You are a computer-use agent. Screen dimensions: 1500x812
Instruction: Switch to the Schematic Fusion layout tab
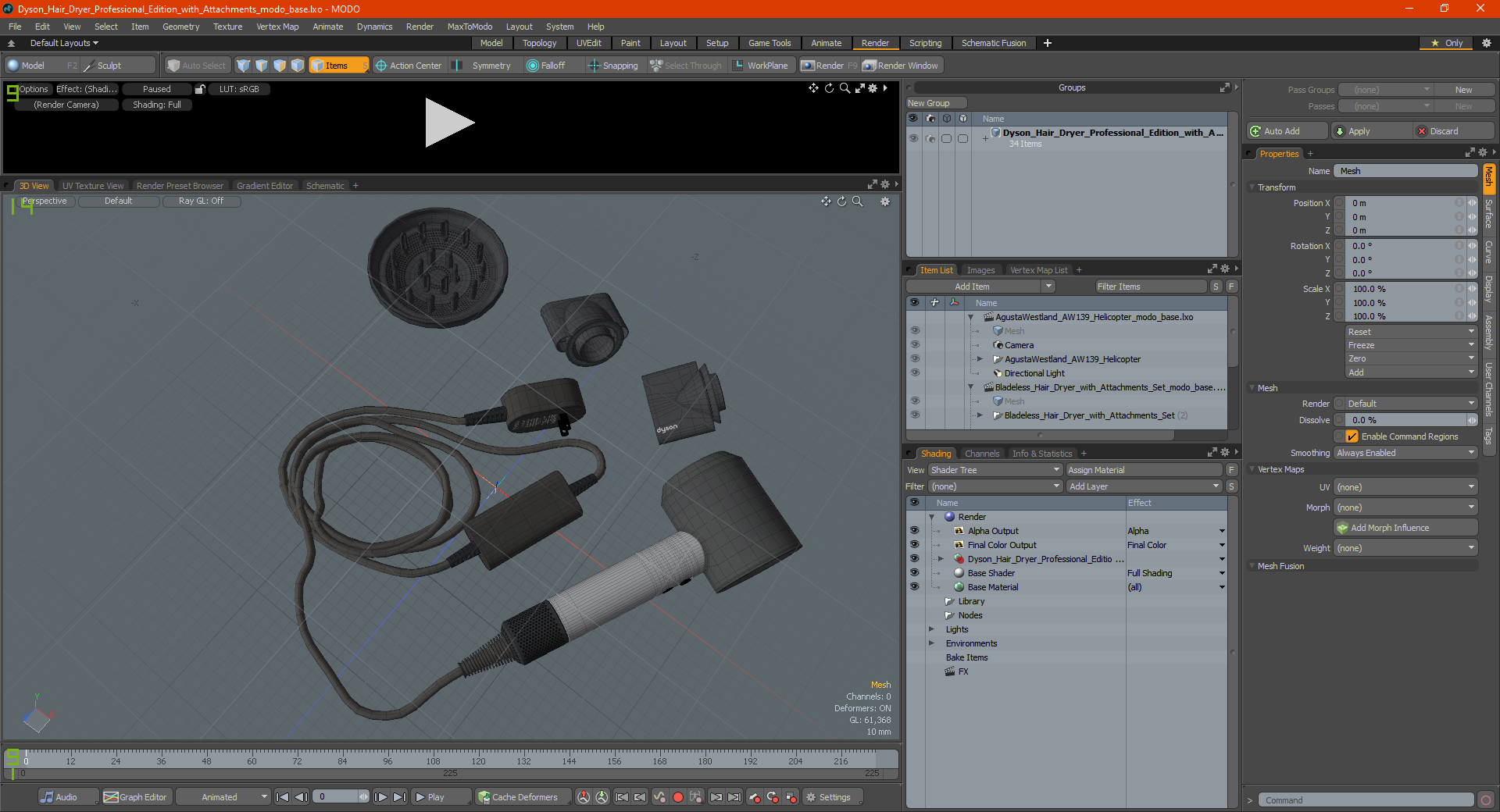994,43
